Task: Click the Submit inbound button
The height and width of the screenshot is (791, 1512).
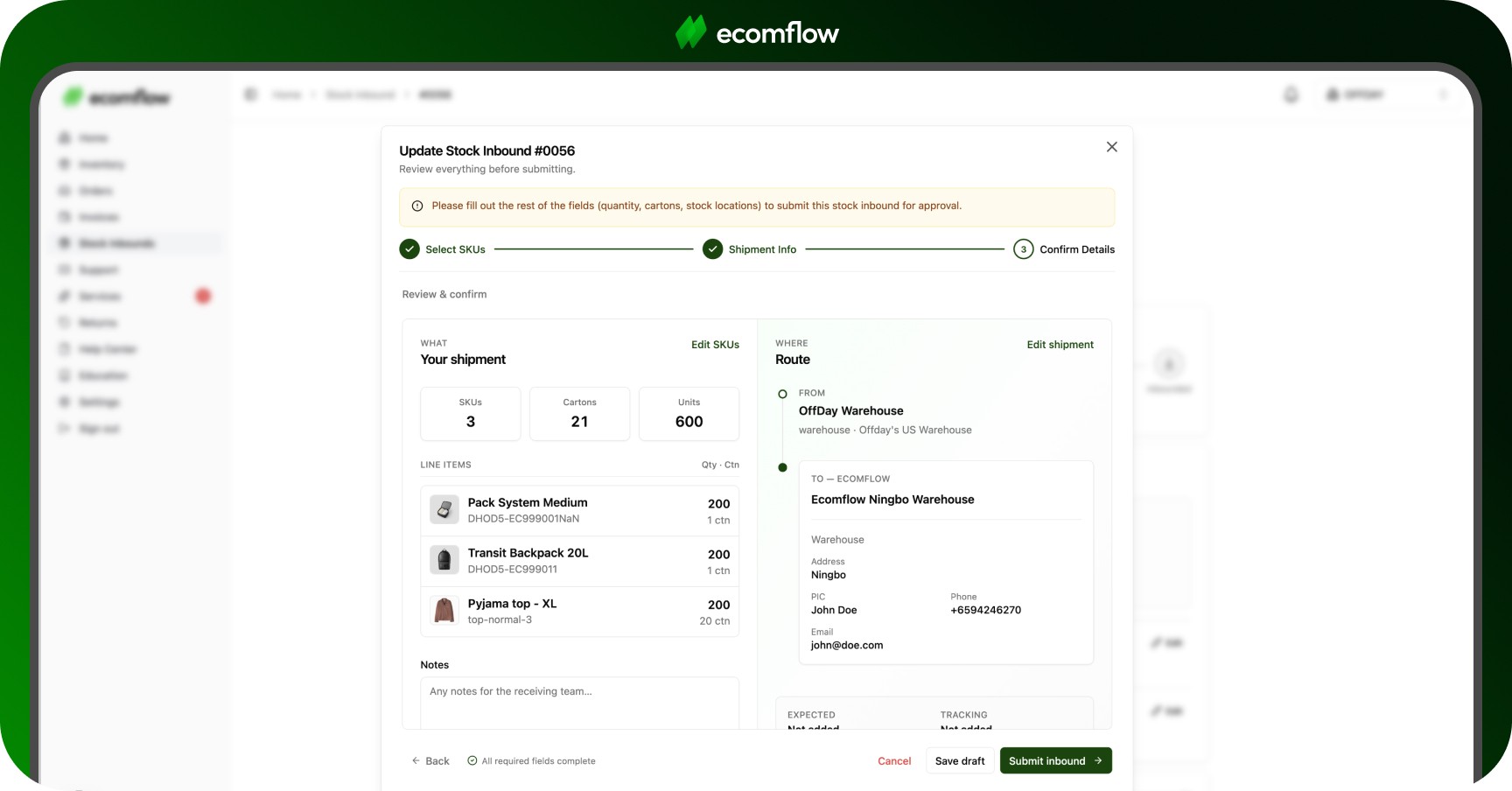Action: (x=1055, y=761)
